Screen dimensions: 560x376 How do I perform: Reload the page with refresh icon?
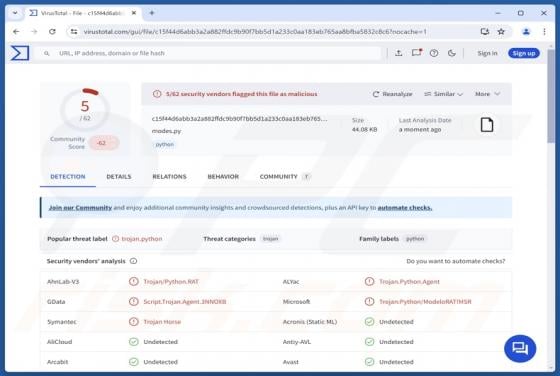click(52, 32)
